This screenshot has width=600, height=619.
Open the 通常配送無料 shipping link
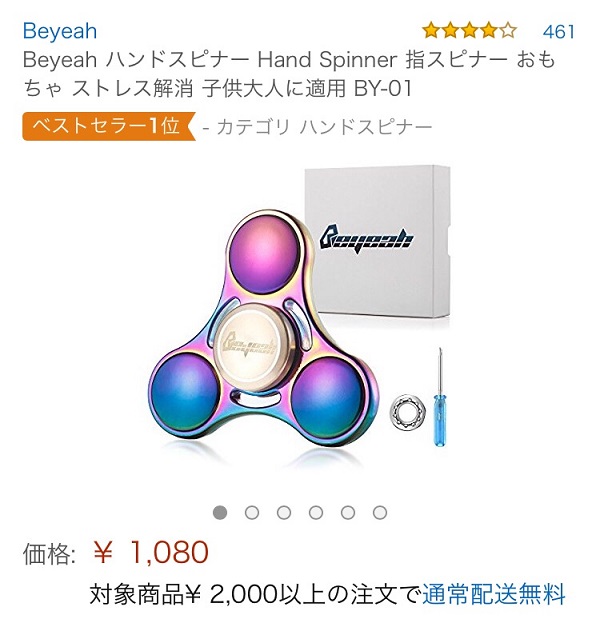(x=494, y=594)
